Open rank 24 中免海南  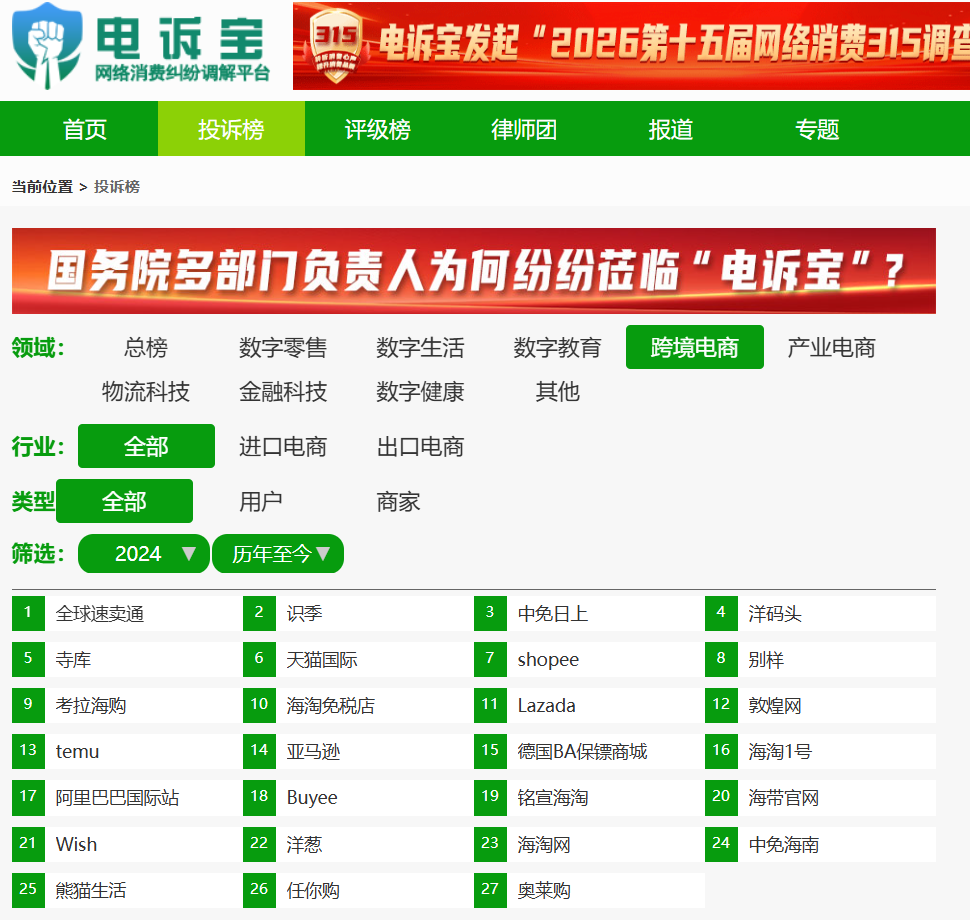pyautogui.click(x=820, y=845)
